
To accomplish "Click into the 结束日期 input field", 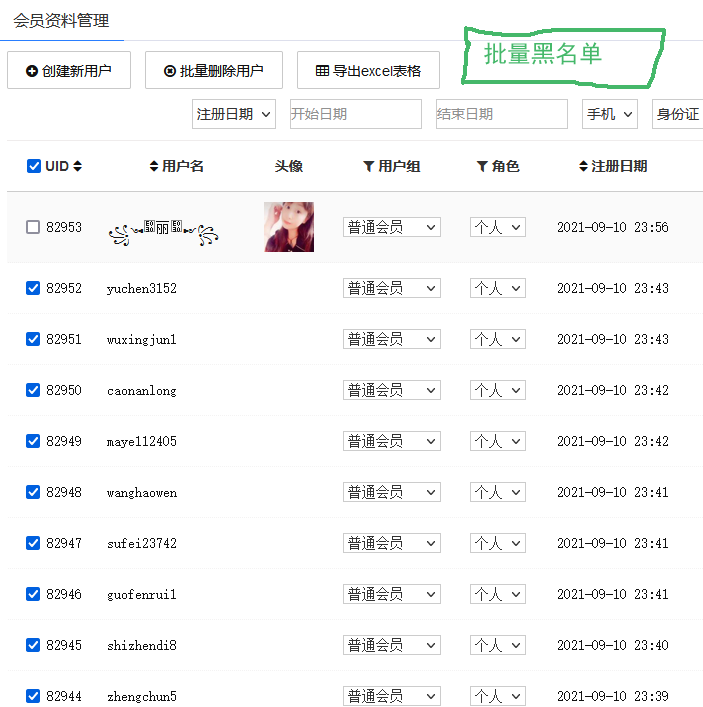I will coord(501,114).
